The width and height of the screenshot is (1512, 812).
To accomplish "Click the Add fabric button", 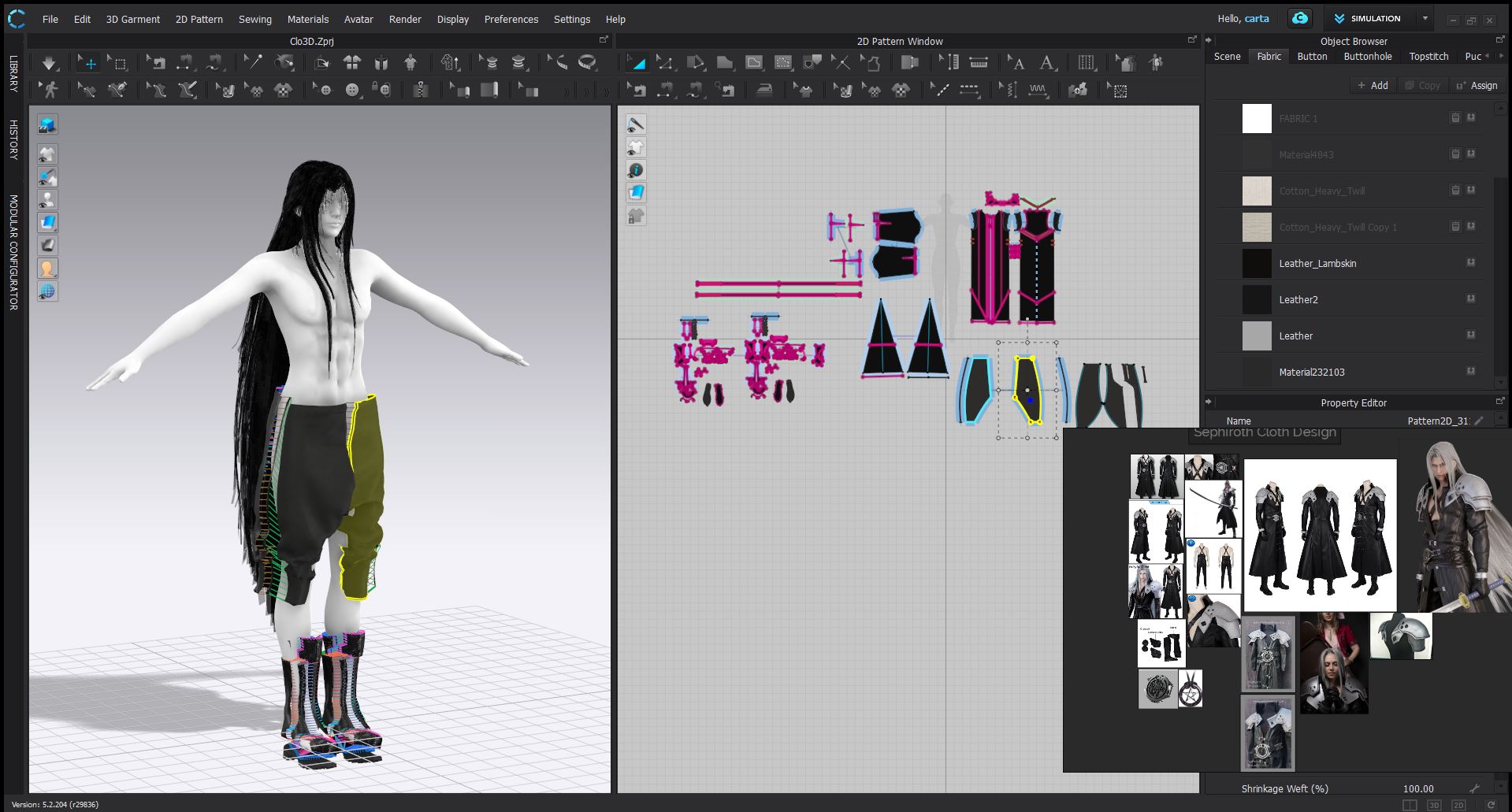I will coord(1373,85).
